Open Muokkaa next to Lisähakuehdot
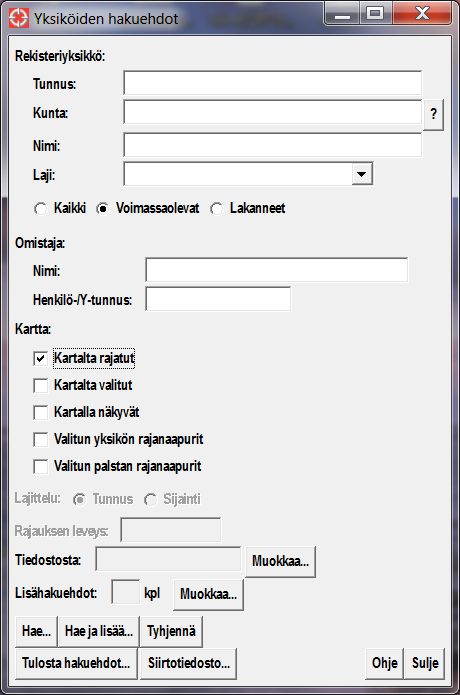460x695 pixels. (208, 594)
